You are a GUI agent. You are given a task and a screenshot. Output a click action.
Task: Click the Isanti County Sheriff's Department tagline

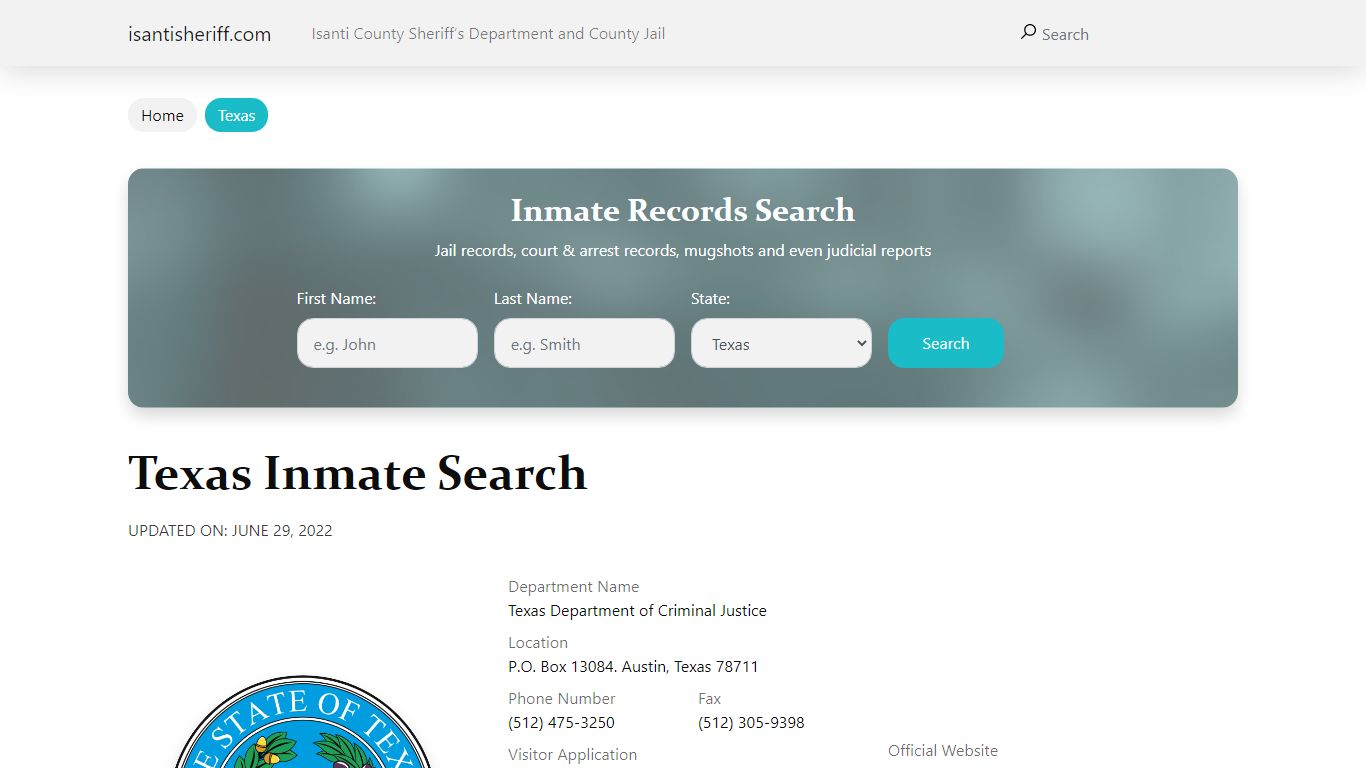tap(488, 34)
